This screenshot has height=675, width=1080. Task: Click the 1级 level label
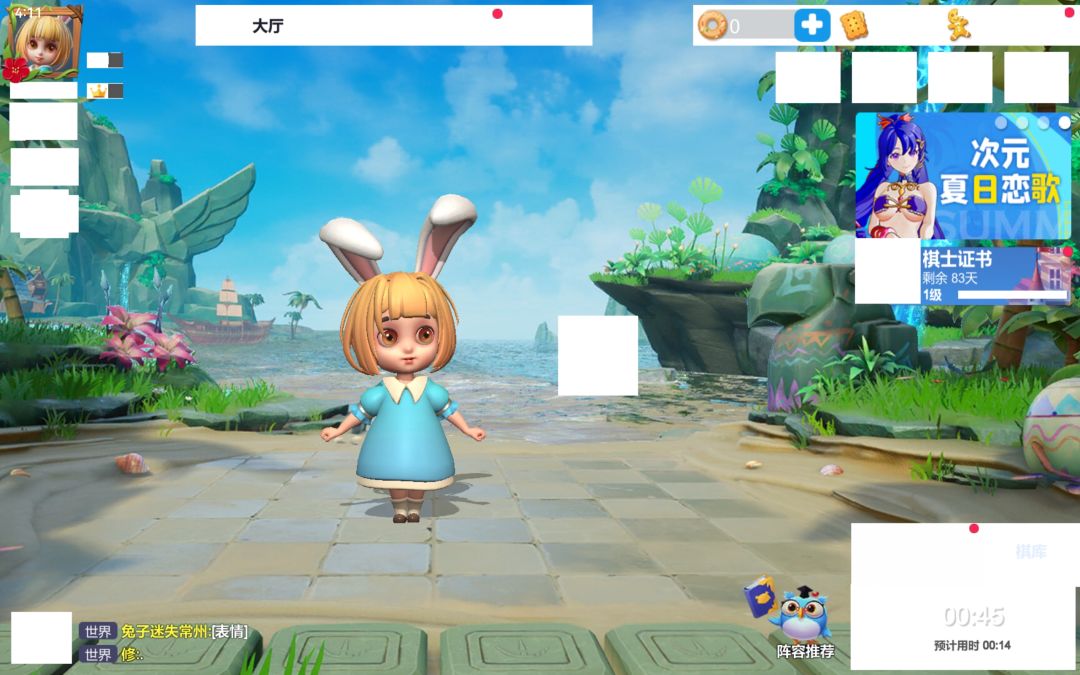click(x=932, y=295)
